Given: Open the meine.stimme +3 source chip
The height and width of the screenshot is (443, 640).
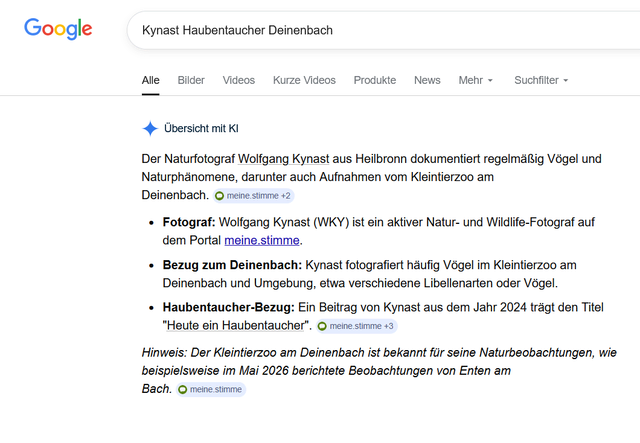Looking at the screenshot, I should (357, 326).
